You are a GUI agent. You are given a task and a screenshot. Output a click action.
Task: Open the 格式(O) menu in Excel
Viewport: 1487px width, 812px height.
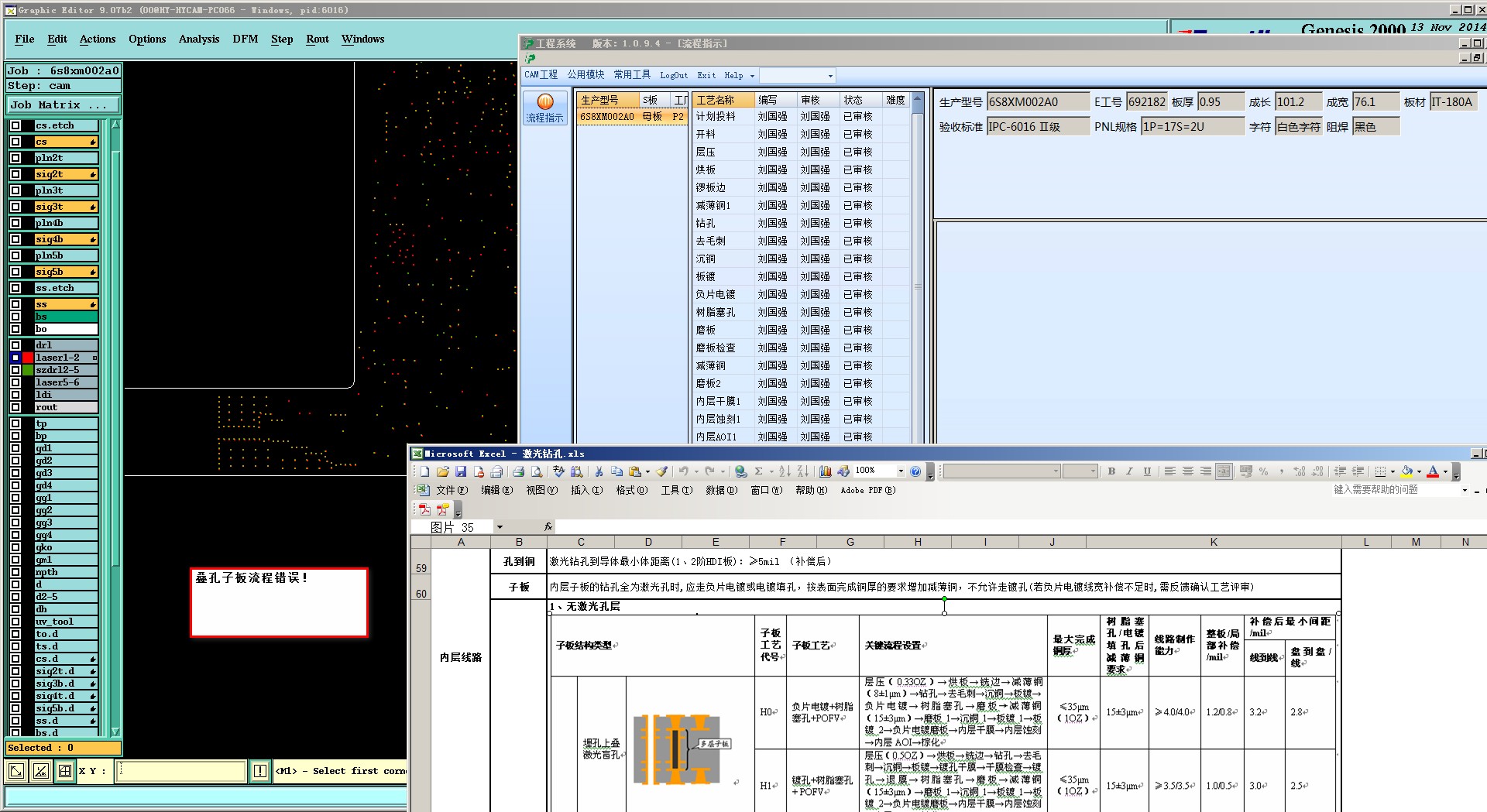pos(631,490)
